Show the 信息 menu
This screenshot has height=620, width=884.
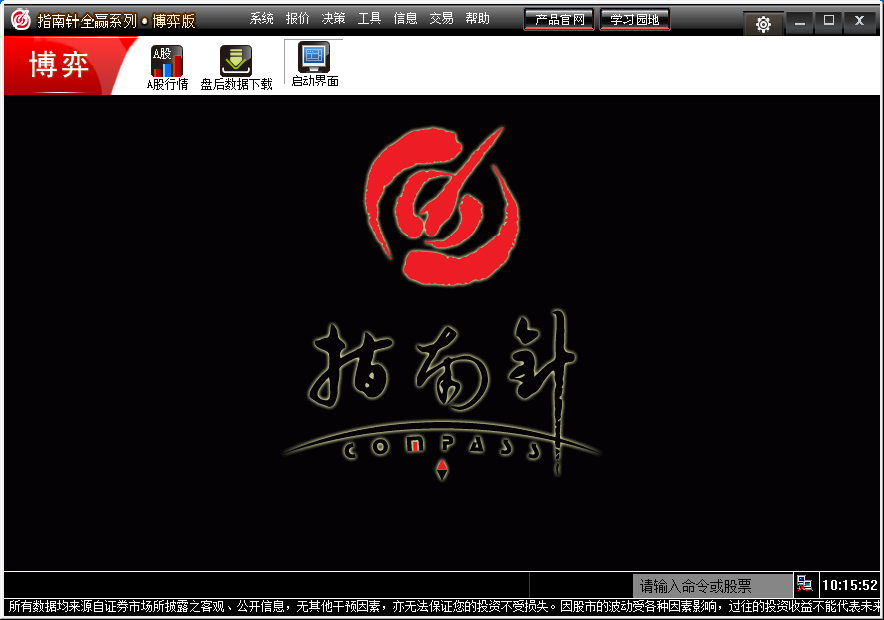pyautogui.click(x=406, y=19)
